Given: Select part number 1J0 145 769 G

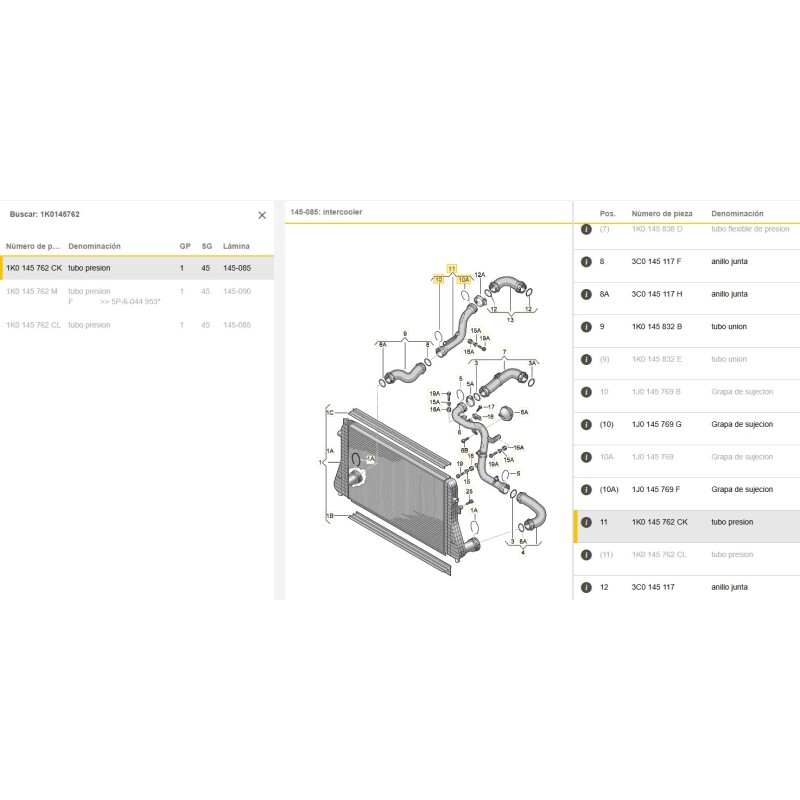Looking at the screenshot, I should [x=656, y=424].
